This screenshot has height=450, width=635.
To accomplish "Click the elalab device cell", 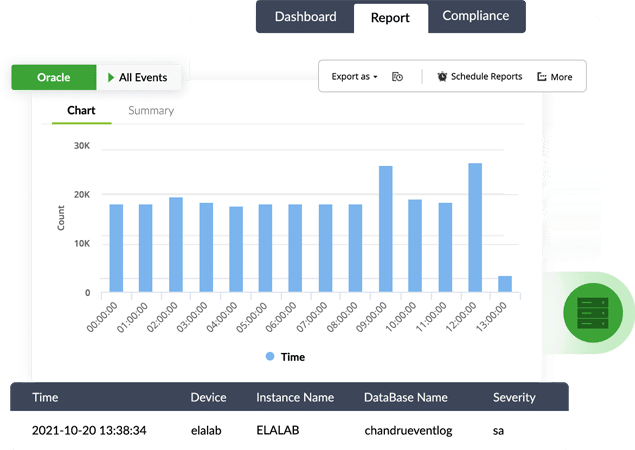I will 206,430.
